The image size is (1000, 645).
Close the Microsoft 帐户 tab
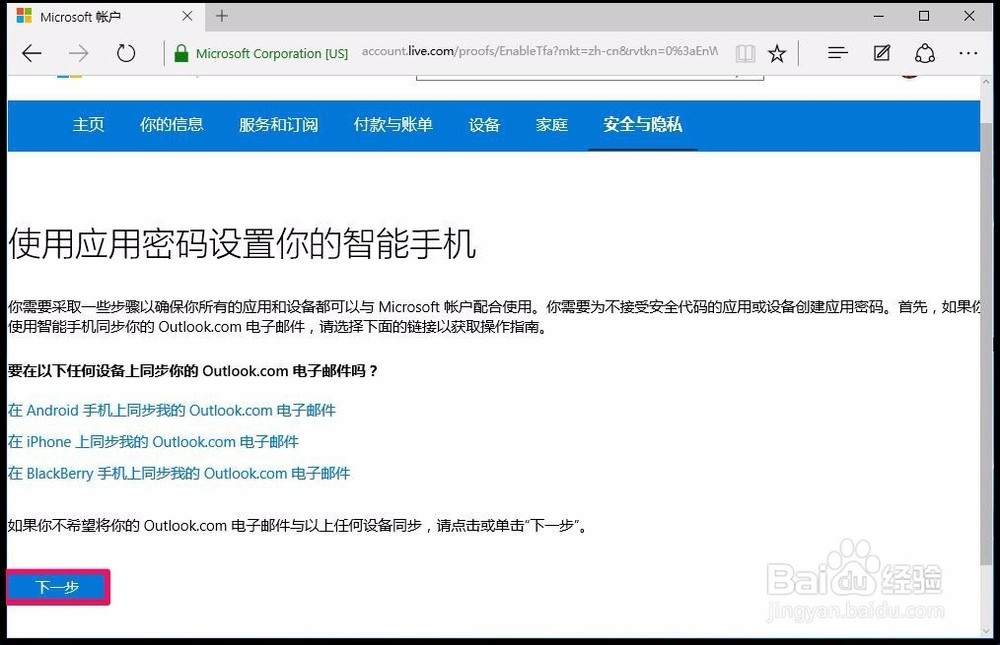187,16
